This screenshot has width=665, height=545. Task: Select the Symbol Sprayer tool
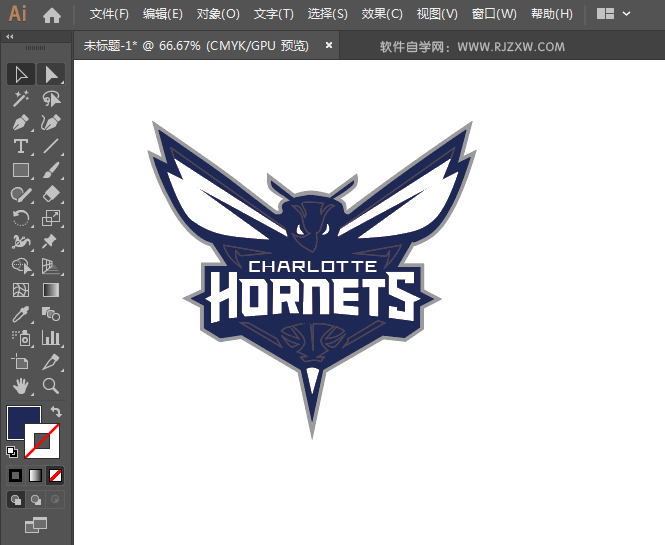tap(21, 338)
